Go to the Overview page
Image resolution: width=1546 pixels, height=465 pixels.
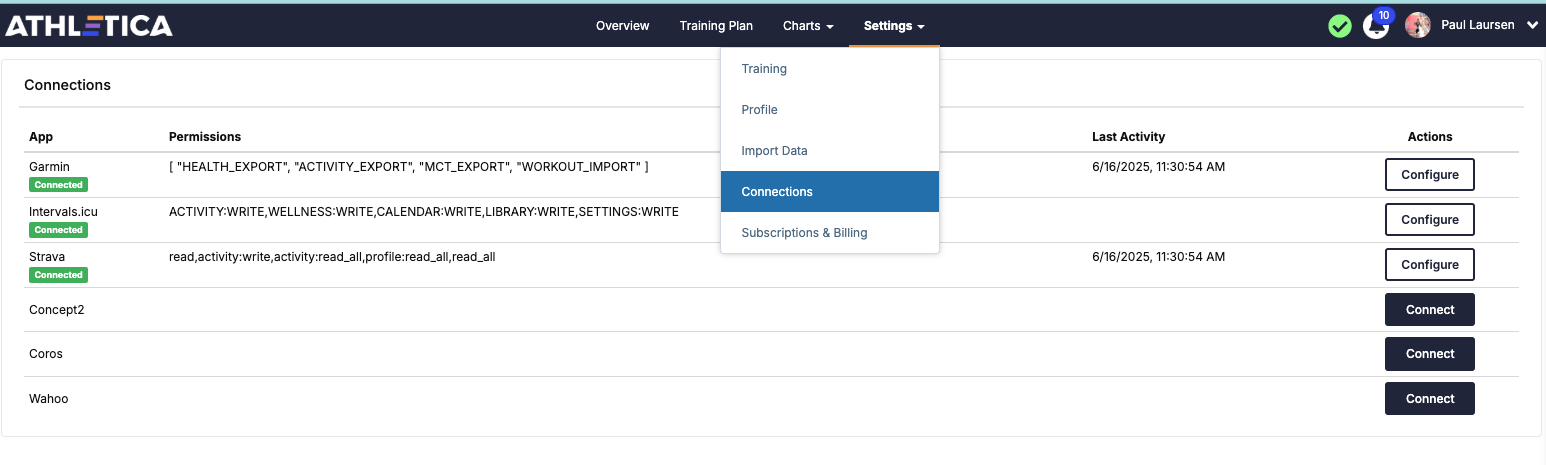tap(622, 26)
